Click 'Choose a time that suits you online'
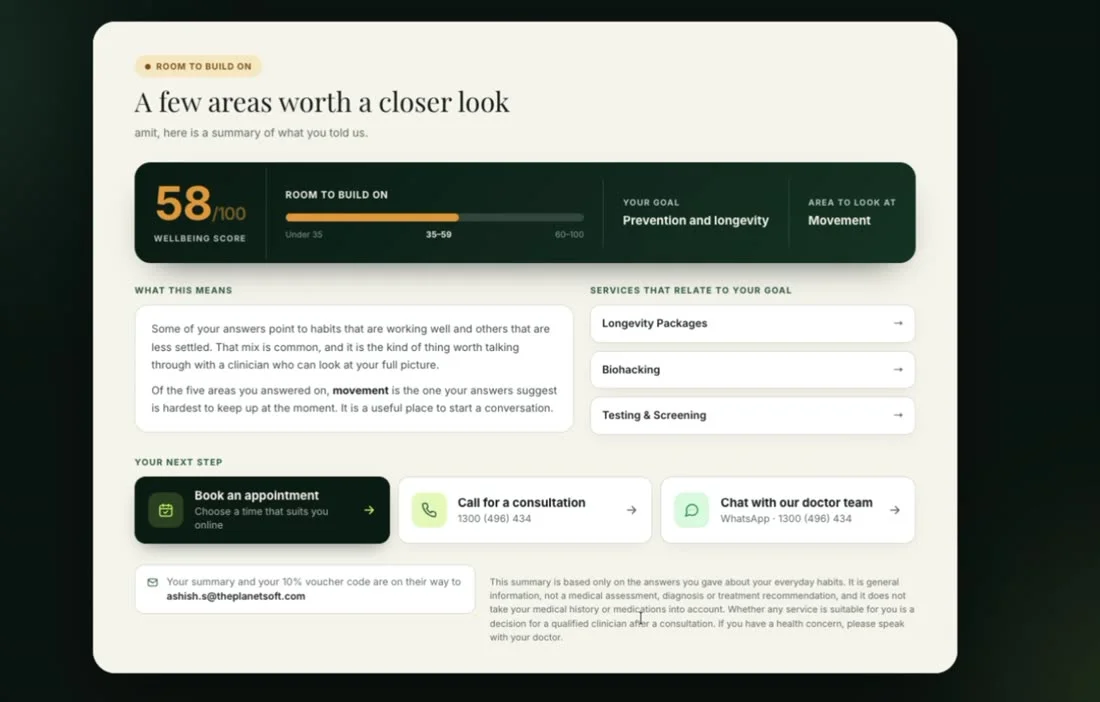This screenshot has width=1100, height=702. click(x=261, y=518)
